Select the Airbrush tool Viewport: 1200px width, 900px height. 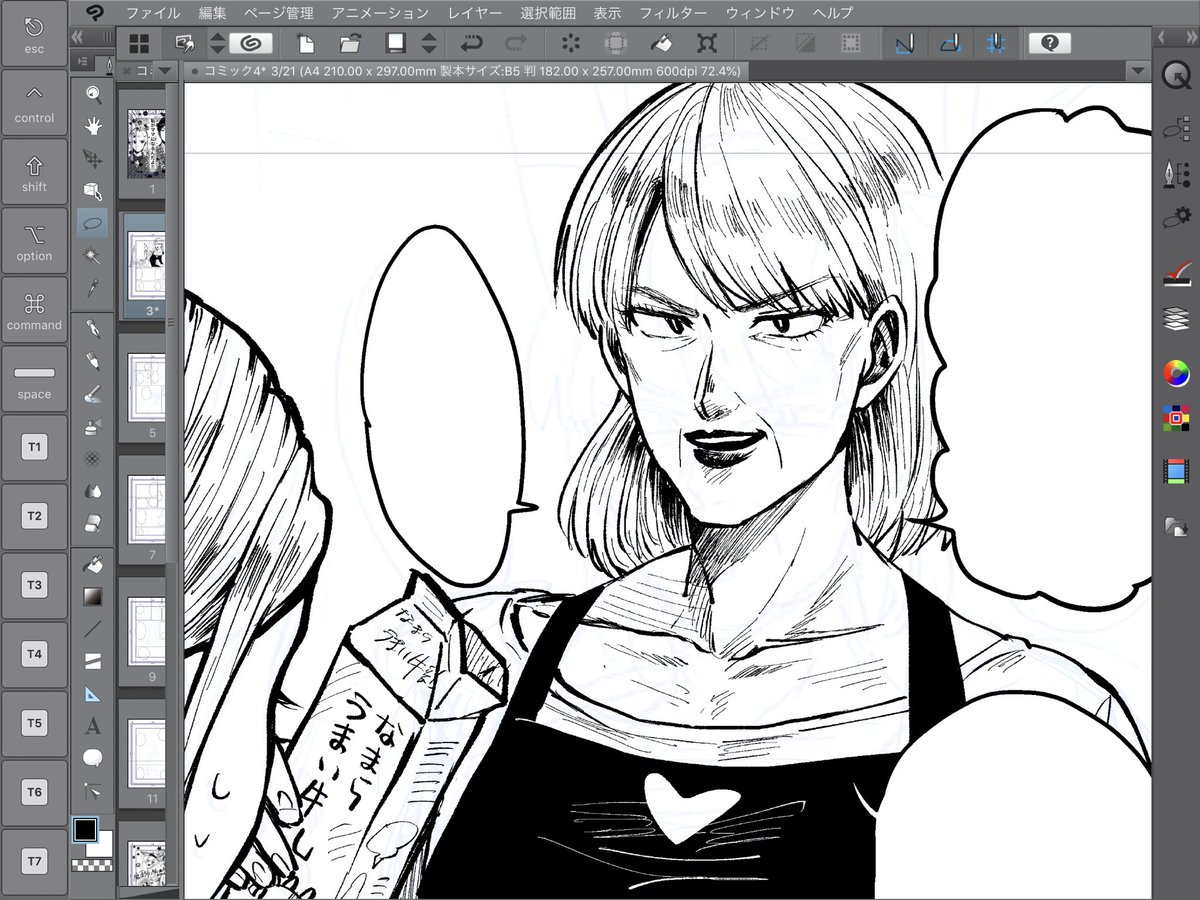[93, 425]
